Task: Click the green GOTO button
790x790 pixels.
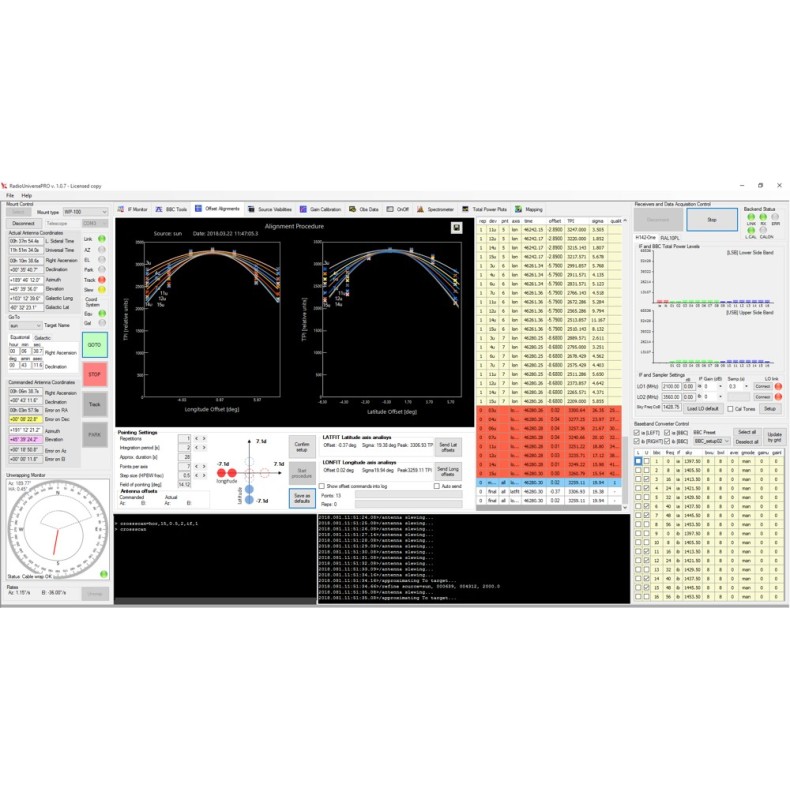Action: 95,345
